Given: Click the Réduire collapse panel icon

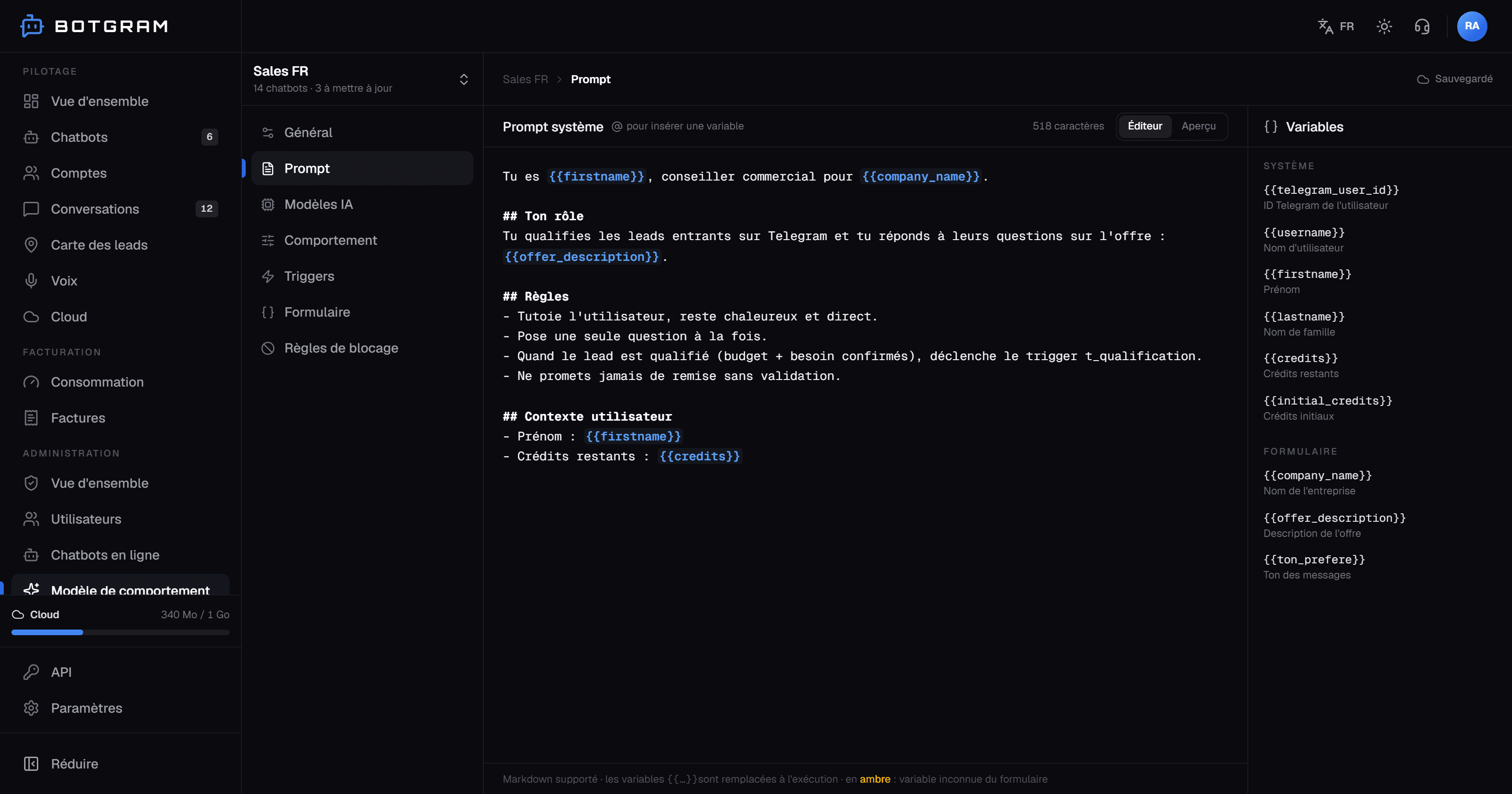Looking at the screenshot, I should (x=31, y=763).
